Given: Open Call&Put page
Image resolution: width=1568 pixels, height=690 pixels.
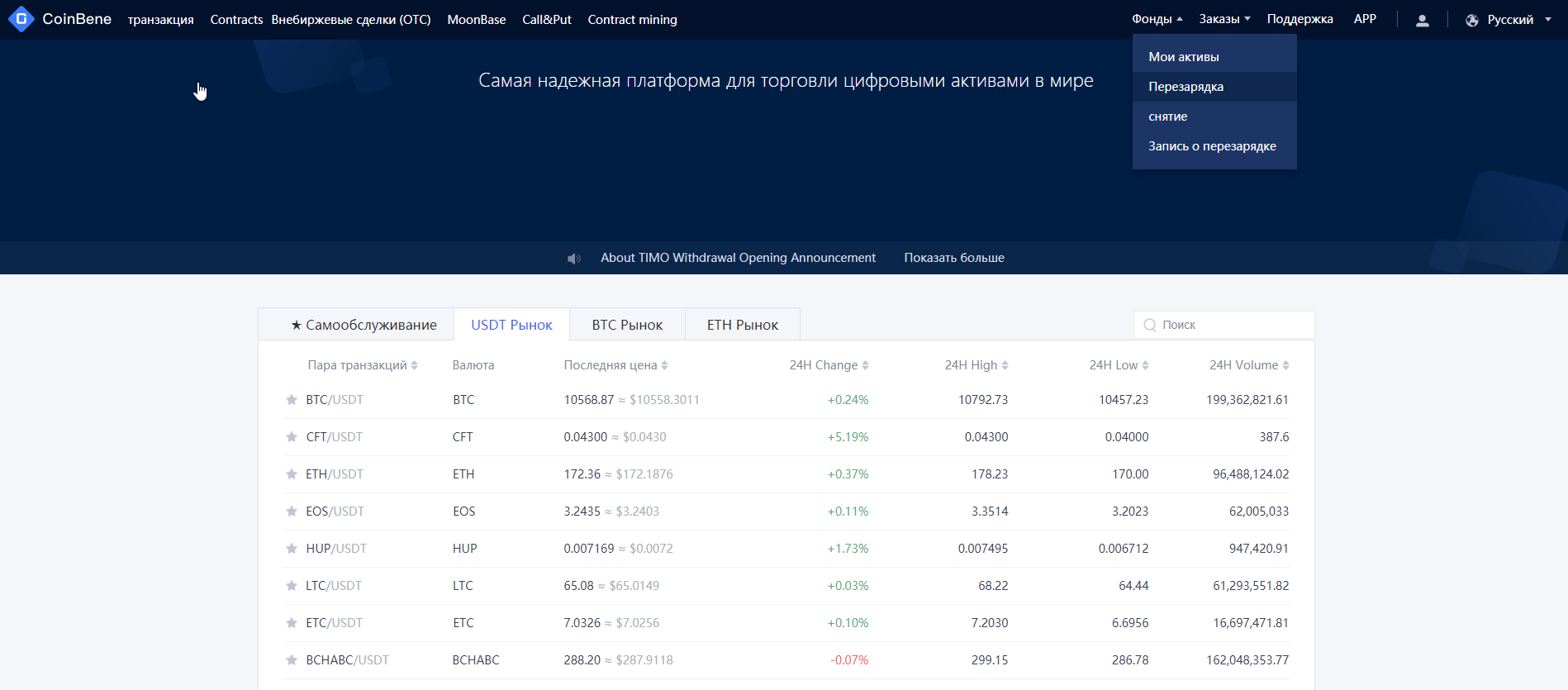Looking at the screenshot, I should 547,20.
